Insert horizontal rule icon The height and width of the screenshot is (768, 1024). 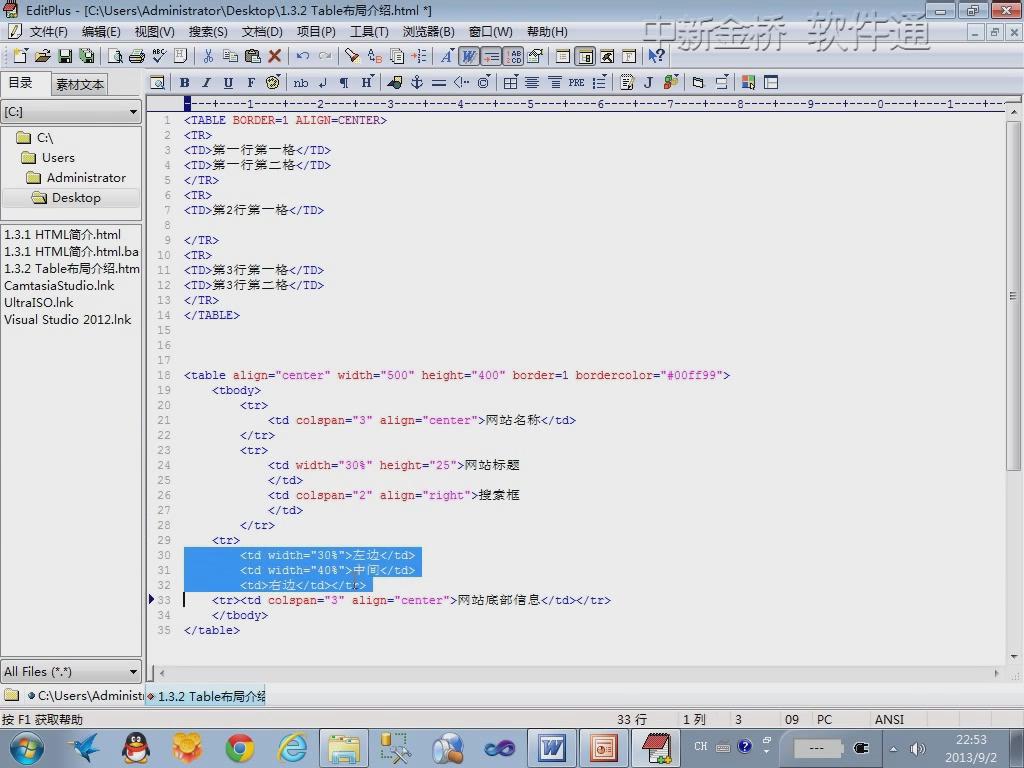(439, 83)
